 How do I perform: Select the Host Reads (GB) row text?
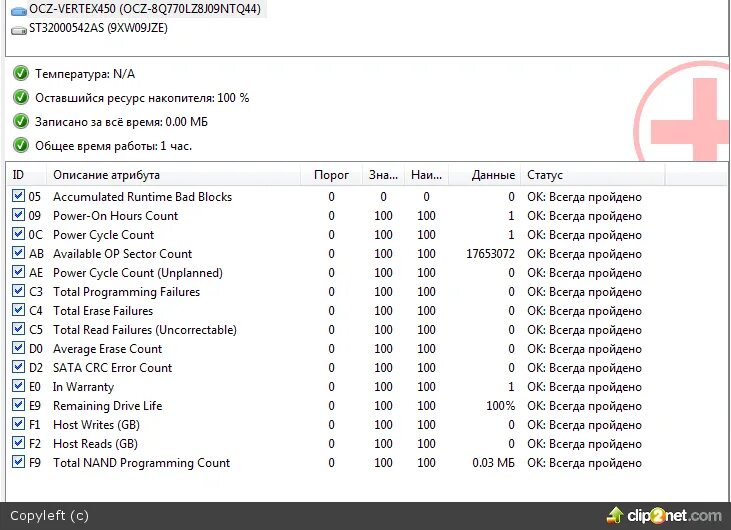pyautogui.click(x=96, y=444)
